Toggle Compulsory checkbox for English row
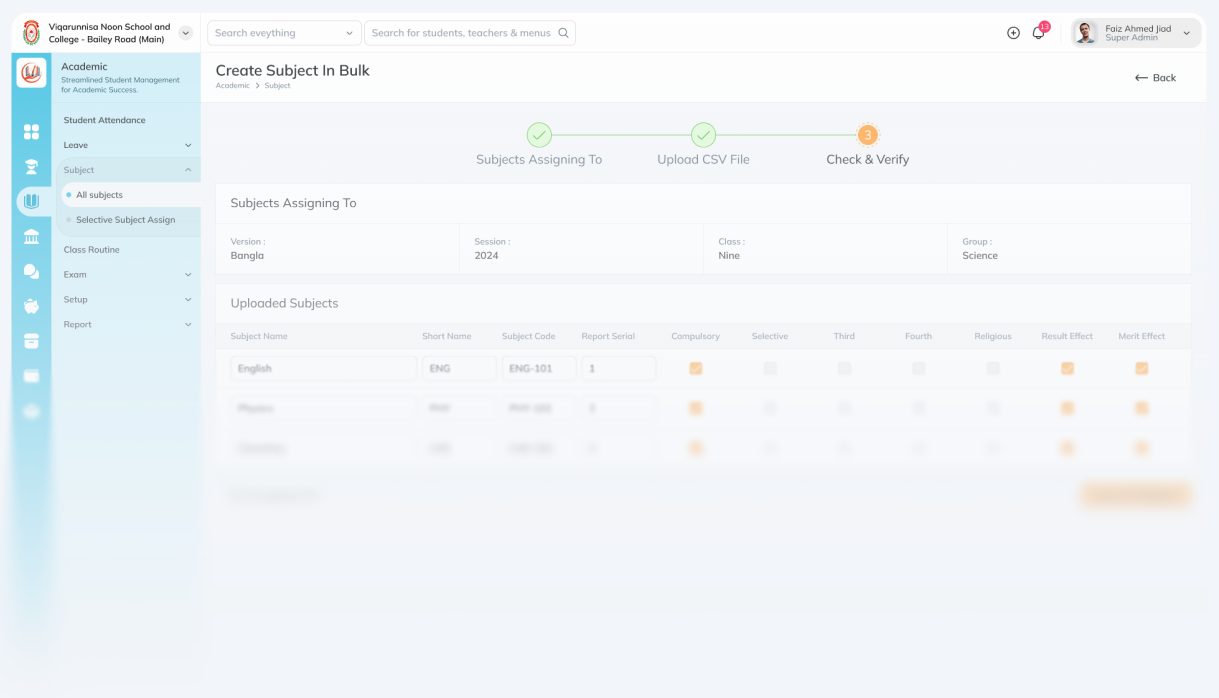This screenshot has width=1219, height=698. pyautogui.click(x=696, y=369)
